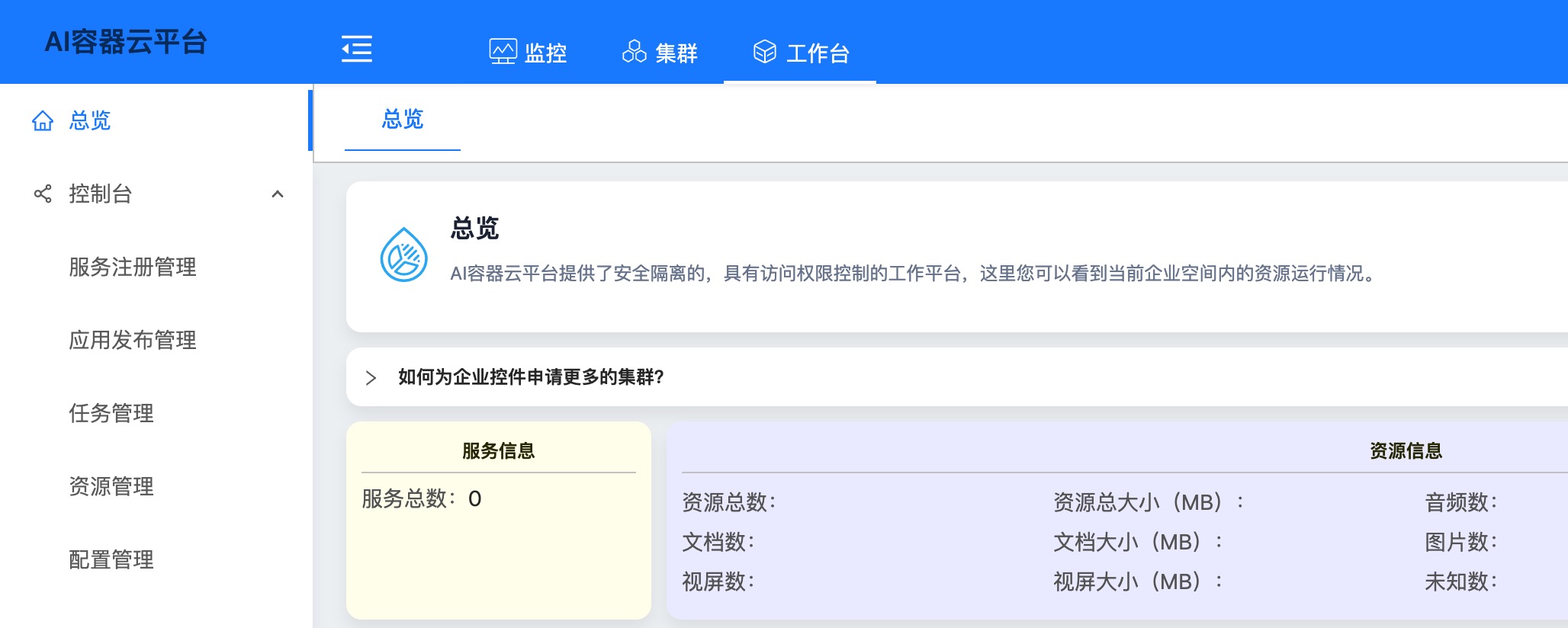Click the 服务信息 card heading
The width and height of the screenshot is (1568, 628).
tap(499, 450)
